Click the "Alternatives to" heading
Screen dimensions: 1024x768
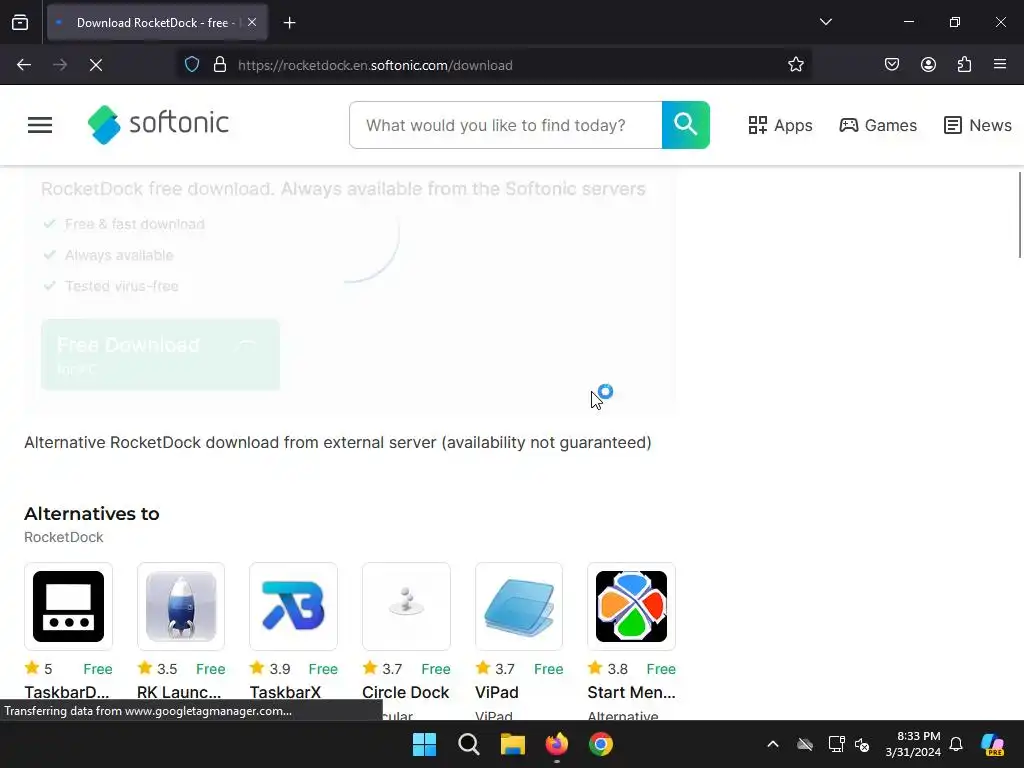(x=92, y=514)
